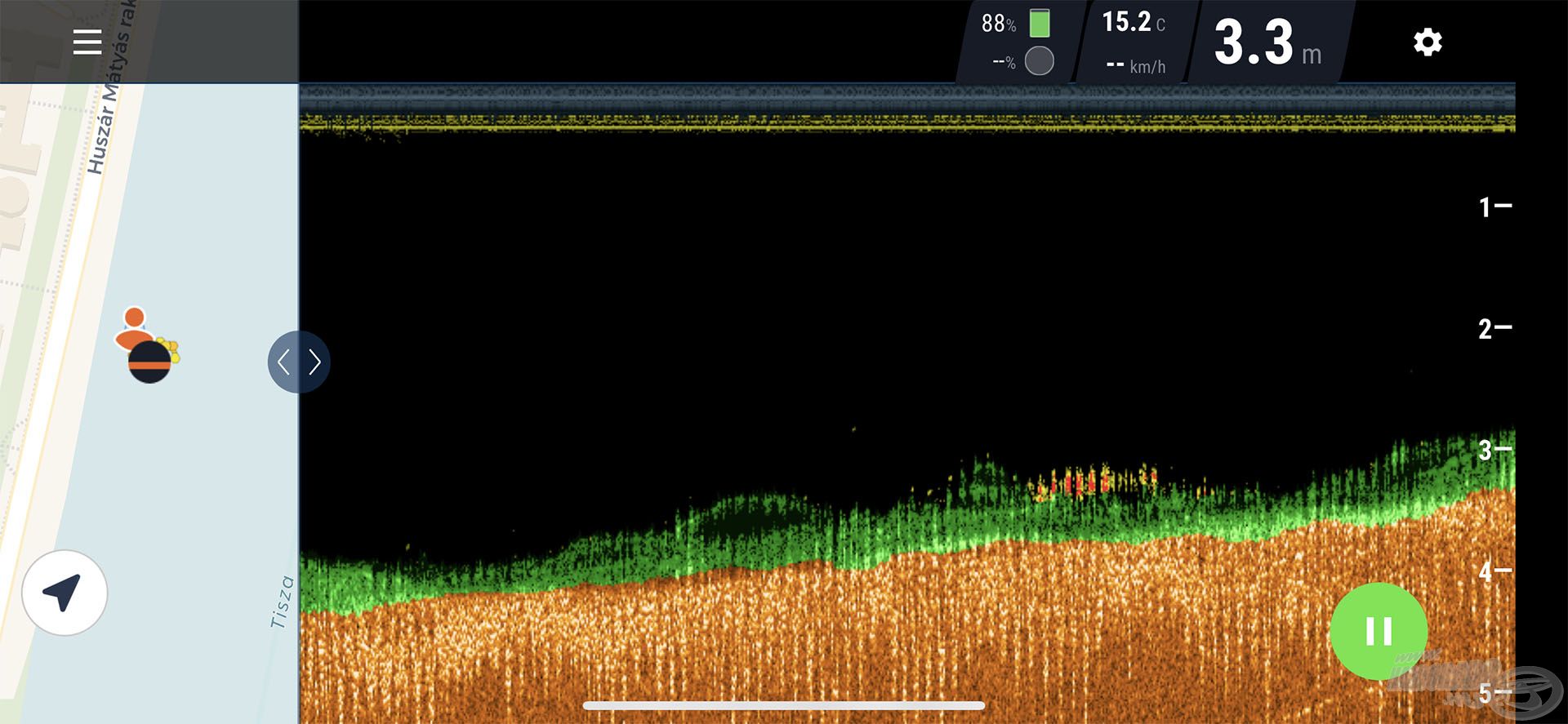Screen dimensions: 1568x724
Task: Tap the 3 m depth scale mark
Action: tap(1494, 450)
